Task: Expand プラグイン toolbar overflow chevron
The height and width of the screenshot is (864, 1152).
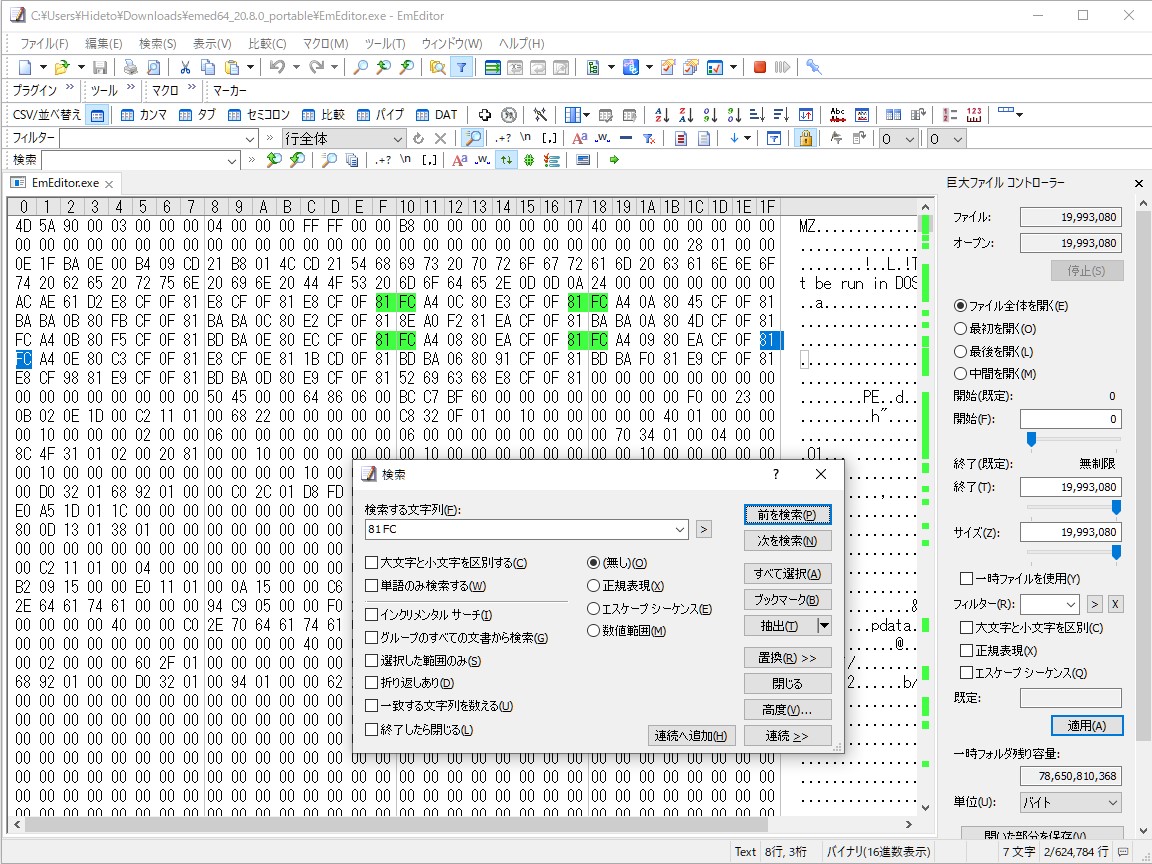Action: pos(70,87)
